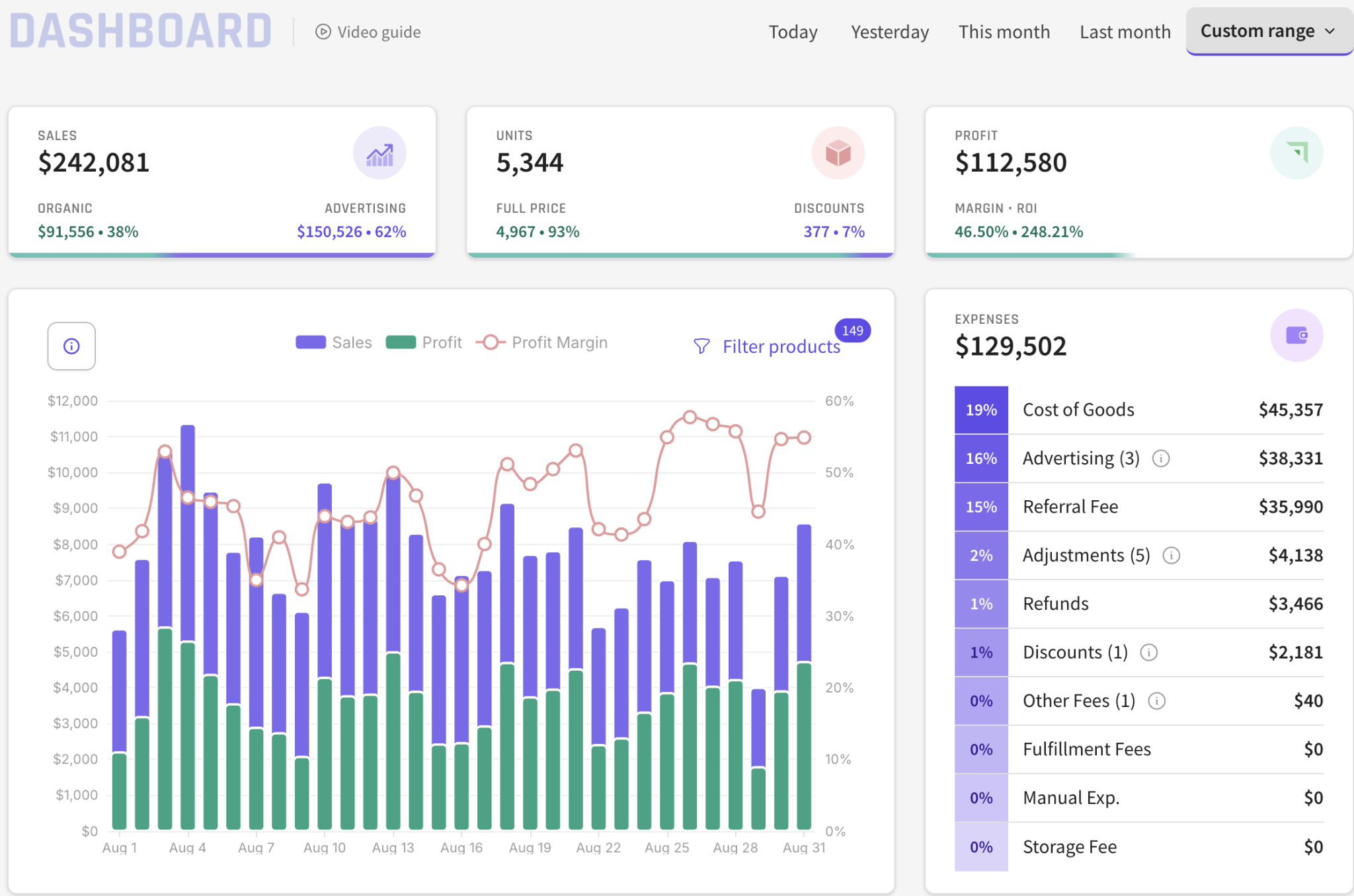Click info icon next to Advertising (3)

point(1161,459)
